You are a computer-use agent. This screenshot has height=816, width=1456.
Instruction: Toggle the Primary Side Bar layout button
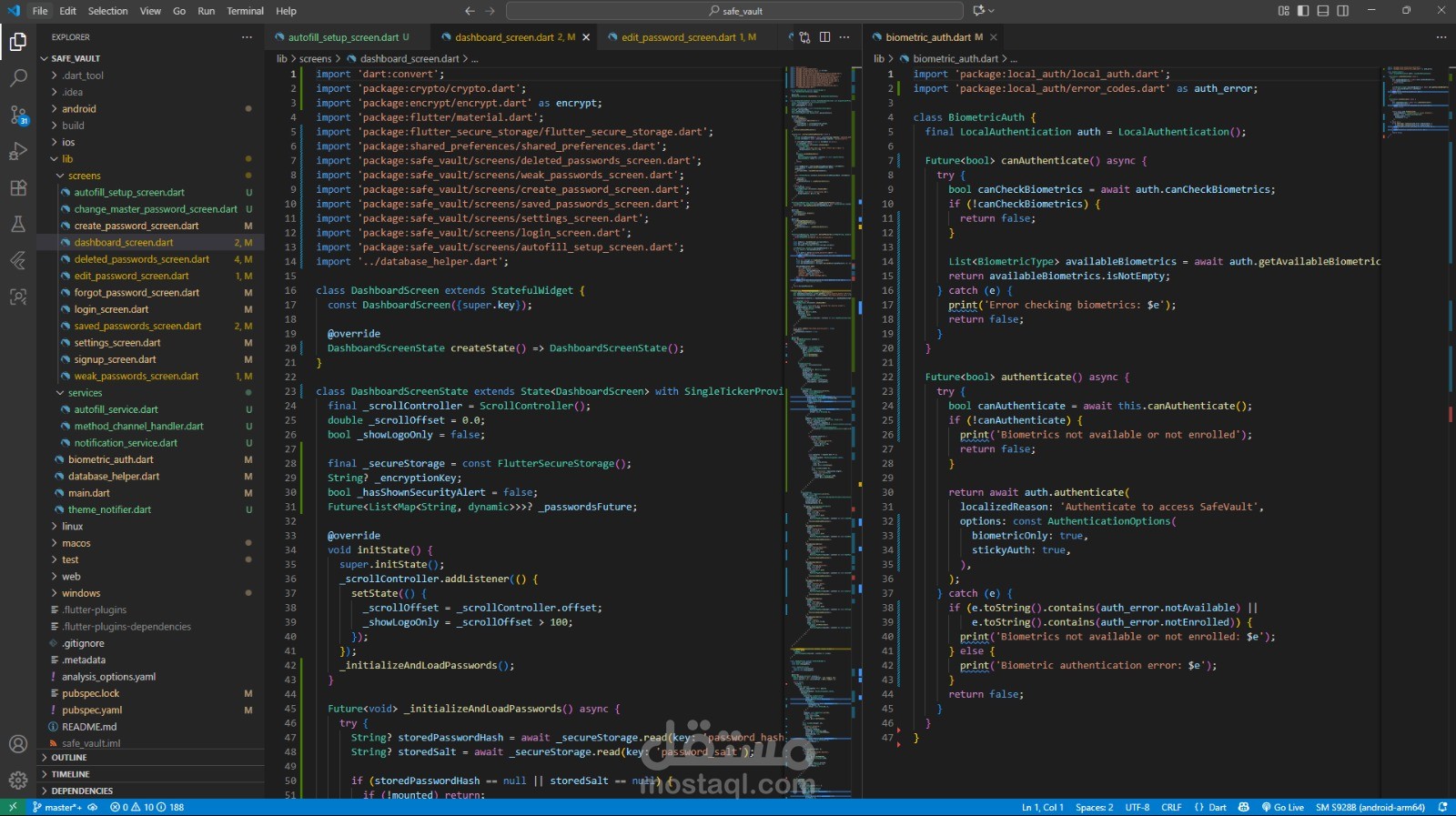[1303, 11]
